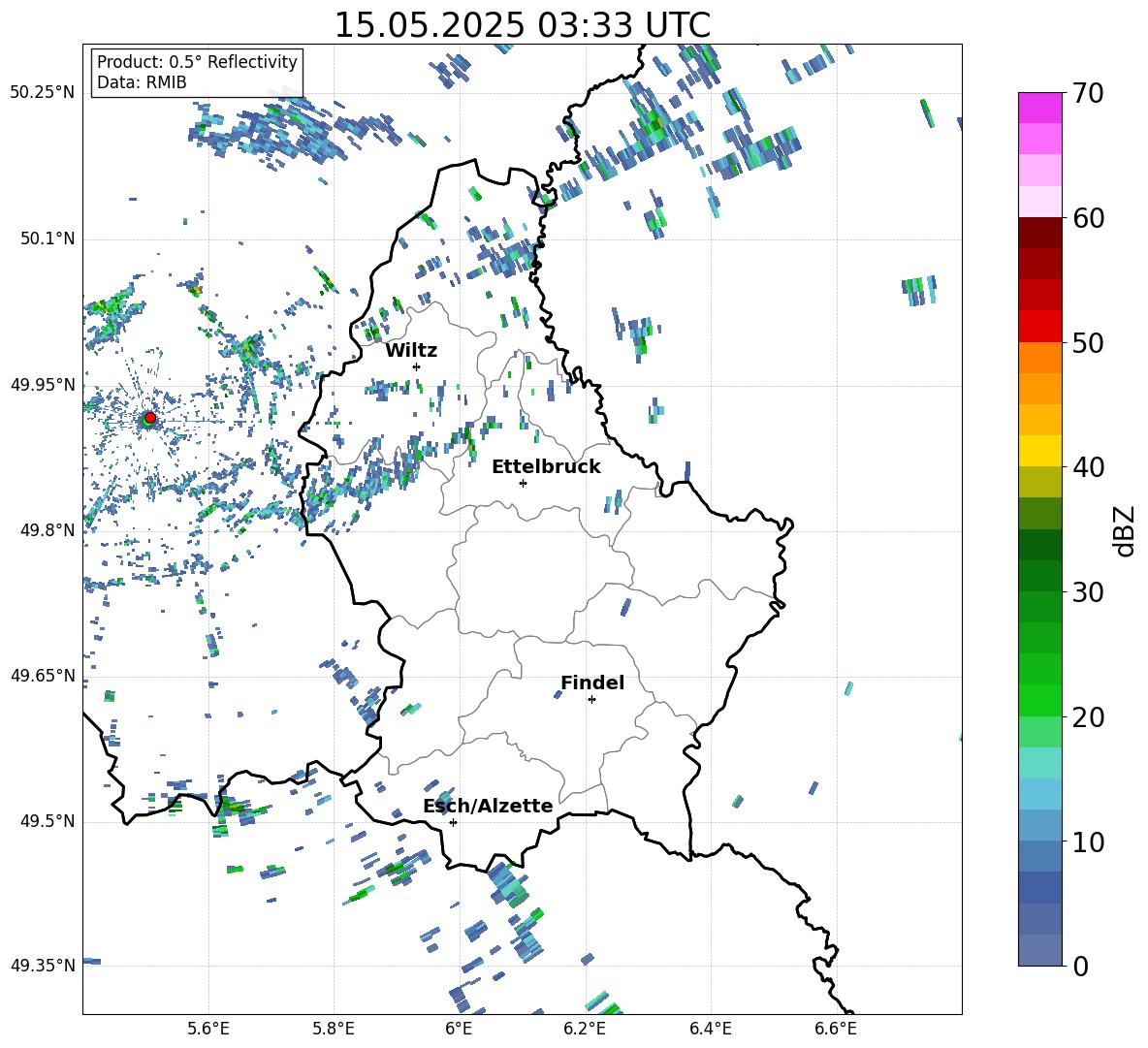Click the 49.65°N latitude label

(x=43, y=676)
